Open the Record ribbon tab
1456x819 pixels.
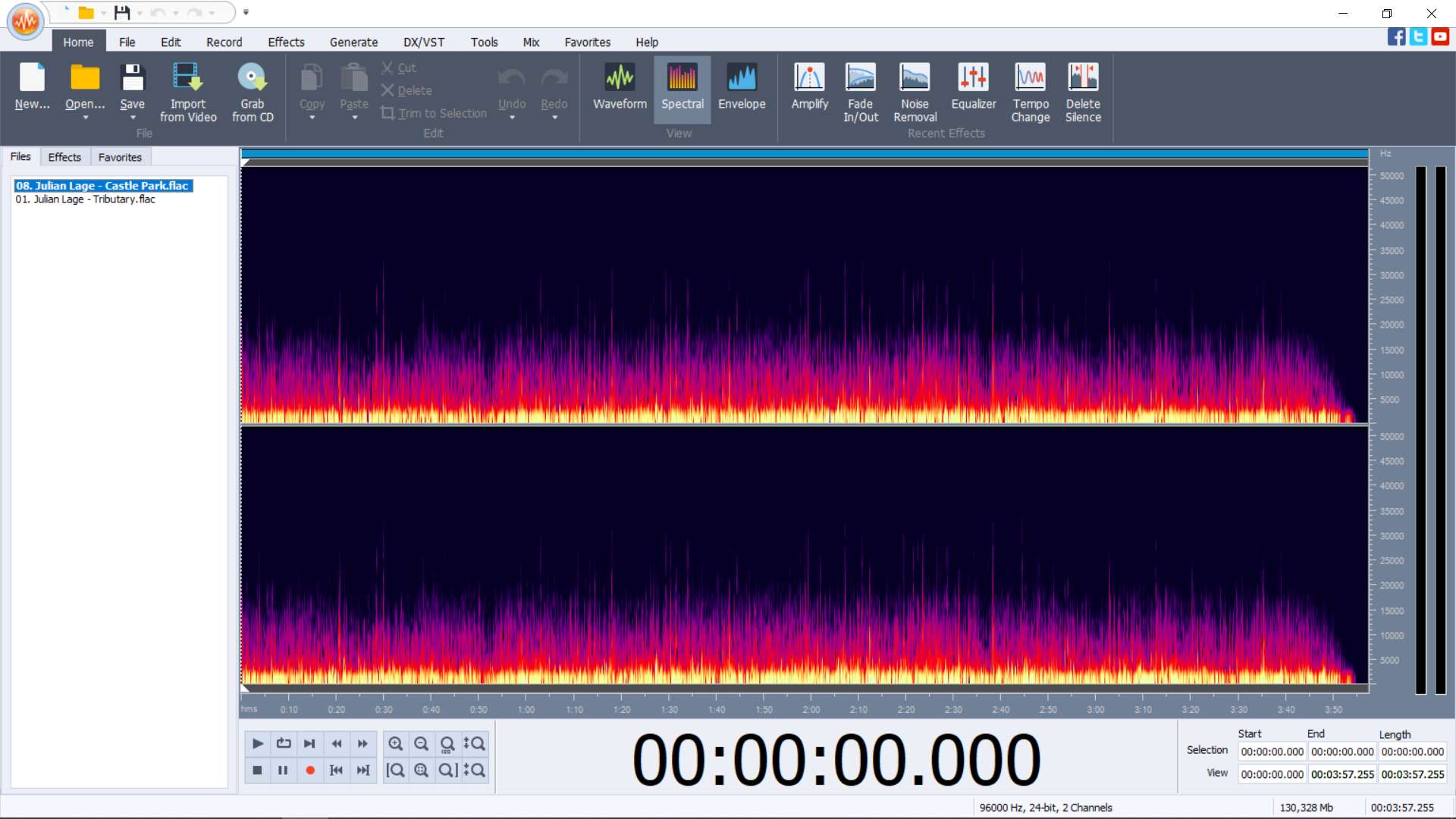(x=224, y=42)
